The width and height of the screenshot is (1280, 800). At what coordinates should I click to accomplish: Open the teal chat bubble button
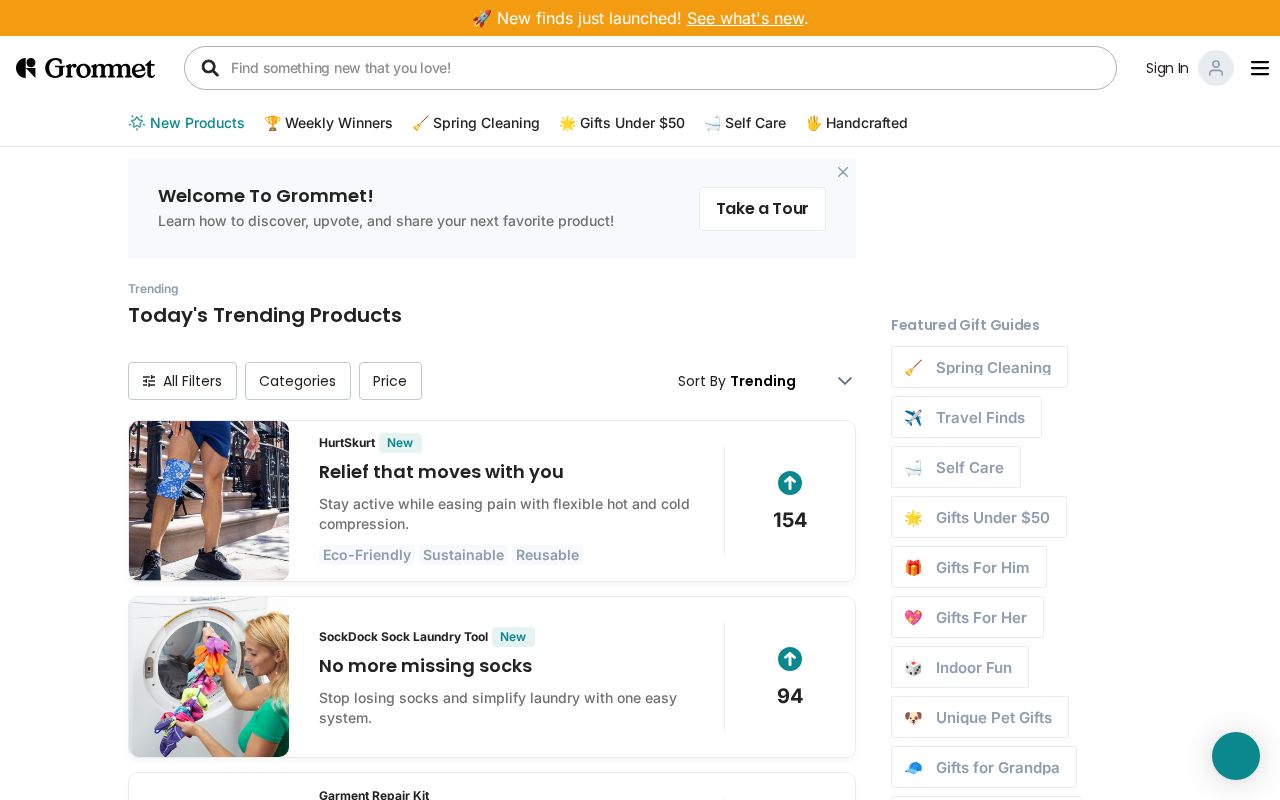pos(1236,756)
